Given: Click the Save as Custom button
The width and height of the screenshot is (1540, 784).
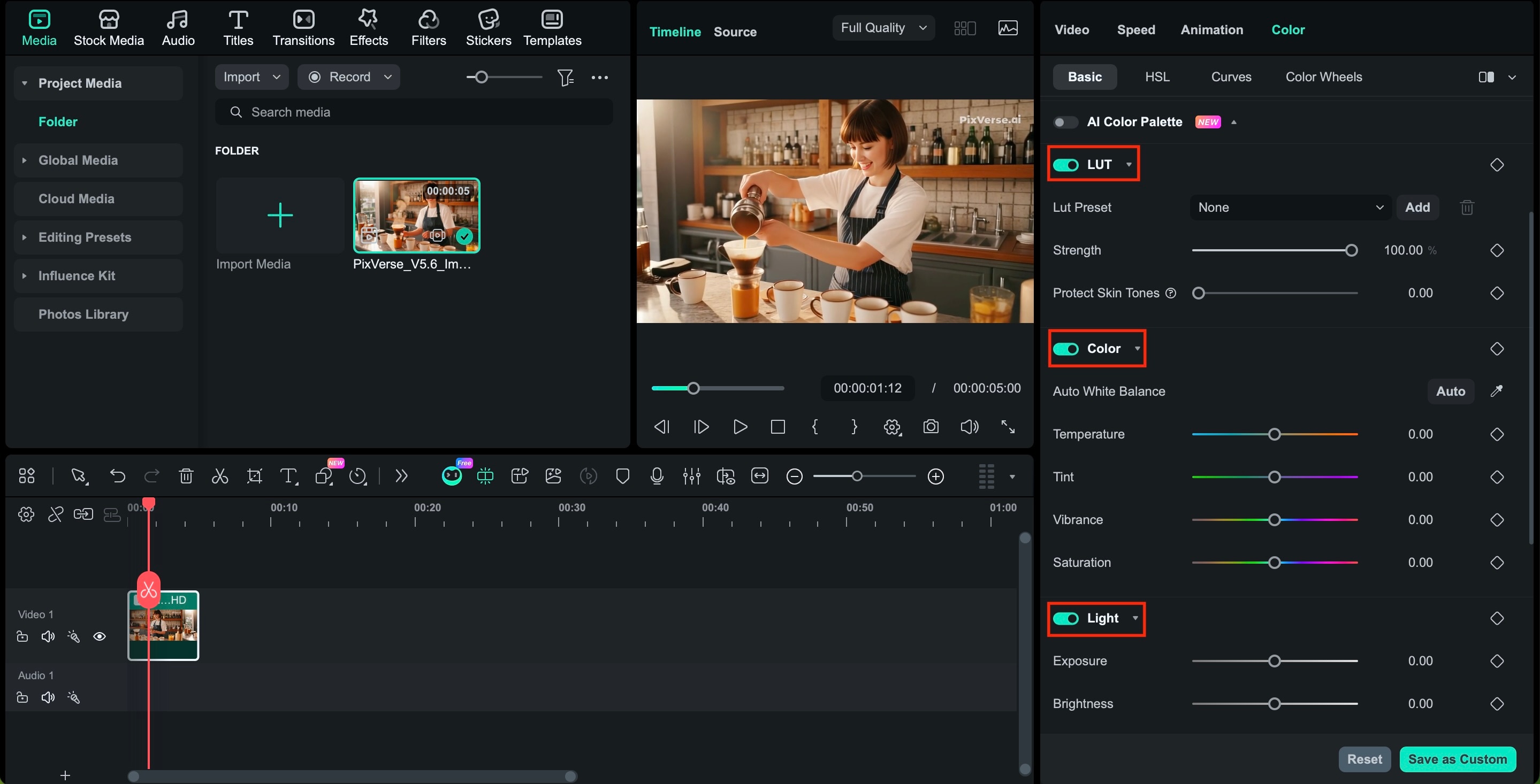Looking at the screenshot, I should [1458, 759].
